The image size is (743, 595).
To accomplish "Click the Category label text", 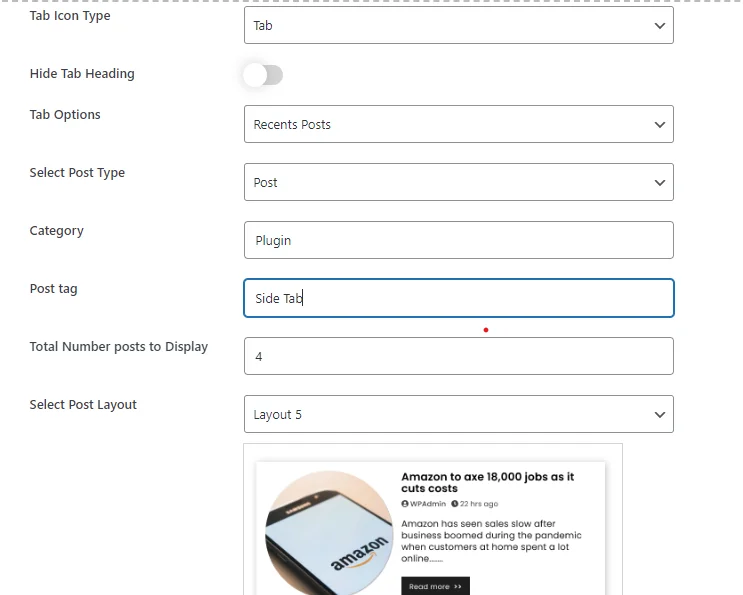I will pos(57,231).
